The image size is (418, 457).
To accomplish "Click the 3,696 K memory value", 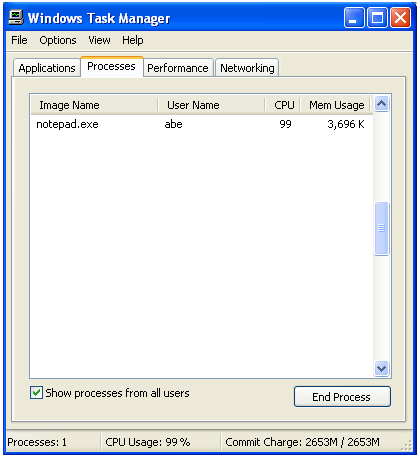I will 346,124.
